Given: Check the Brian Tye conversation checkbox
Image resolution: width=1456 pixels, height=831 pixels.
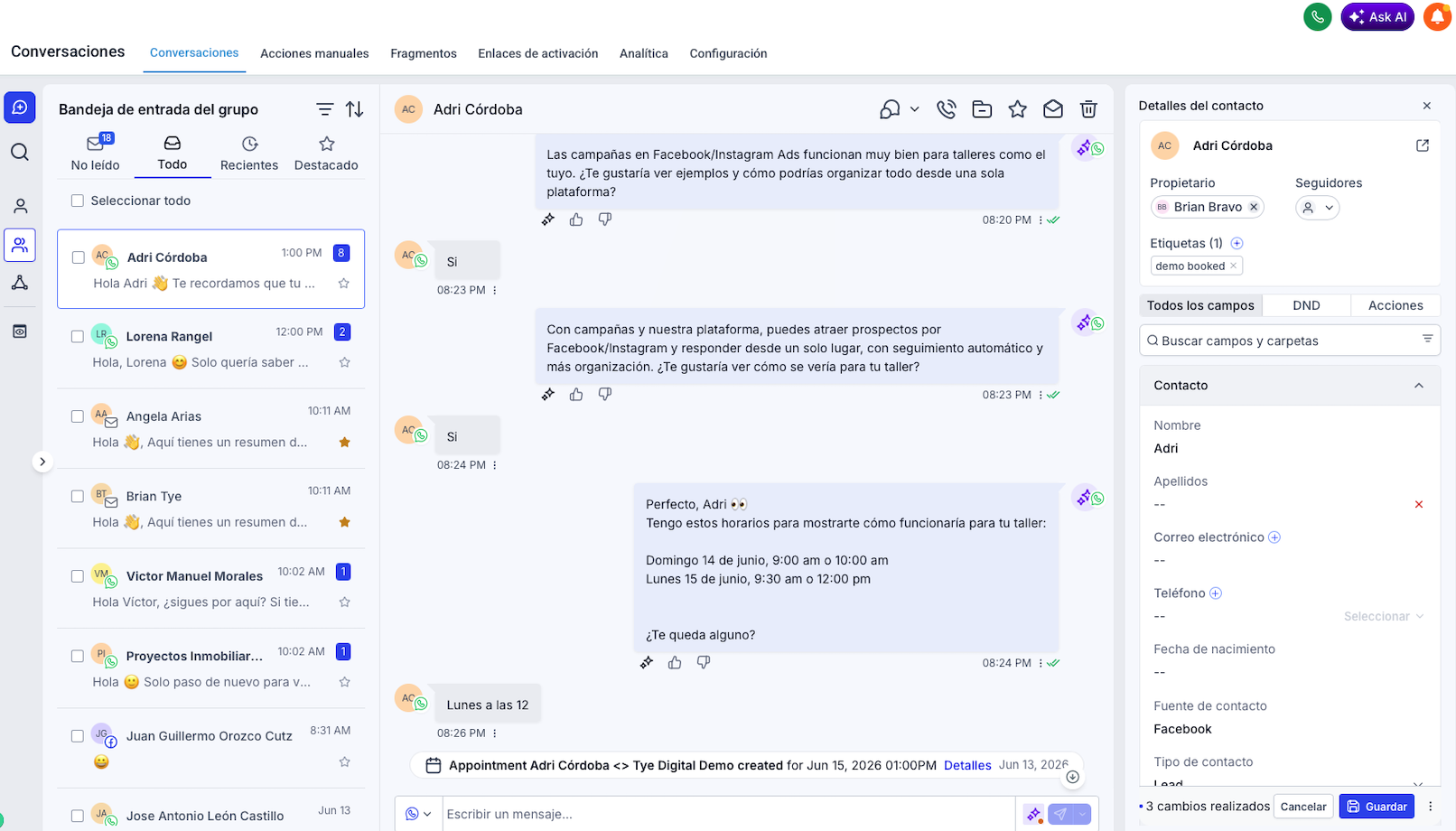Looking at the screenshot, I should 78,496.
